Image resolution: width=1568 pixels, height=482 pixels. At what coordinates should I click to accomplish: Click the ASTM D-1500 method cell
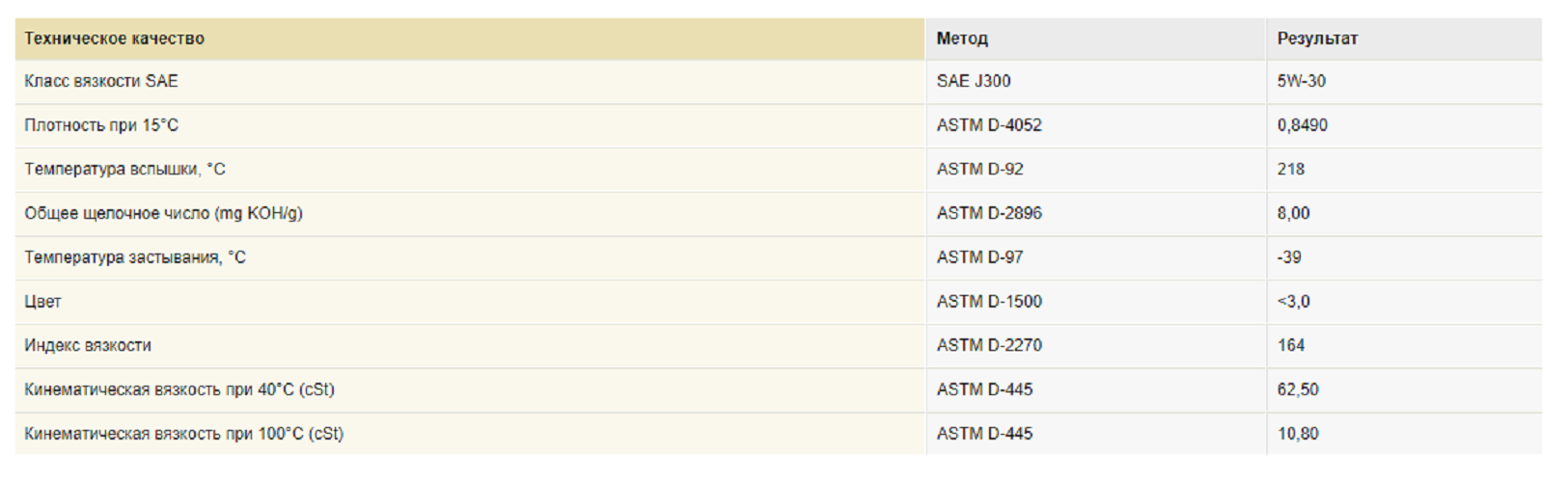click(988, 302)
